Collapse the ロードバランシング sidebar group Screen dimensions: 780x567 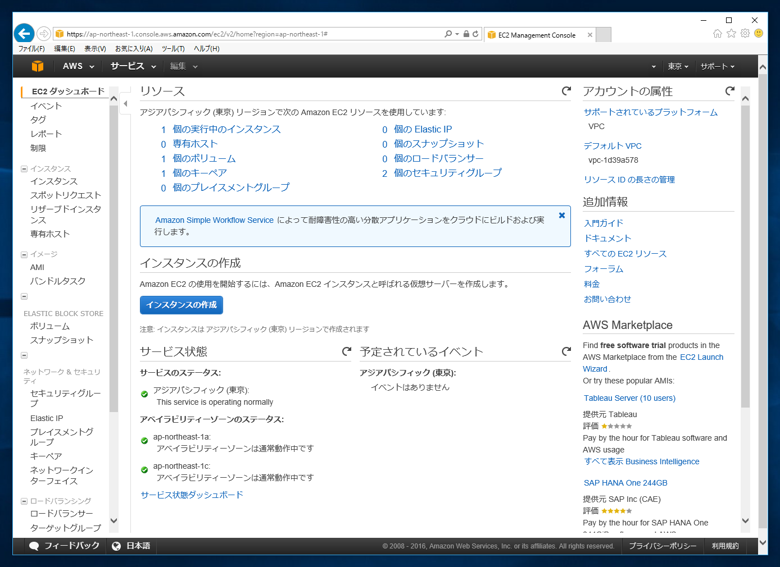tap(24, 501)
